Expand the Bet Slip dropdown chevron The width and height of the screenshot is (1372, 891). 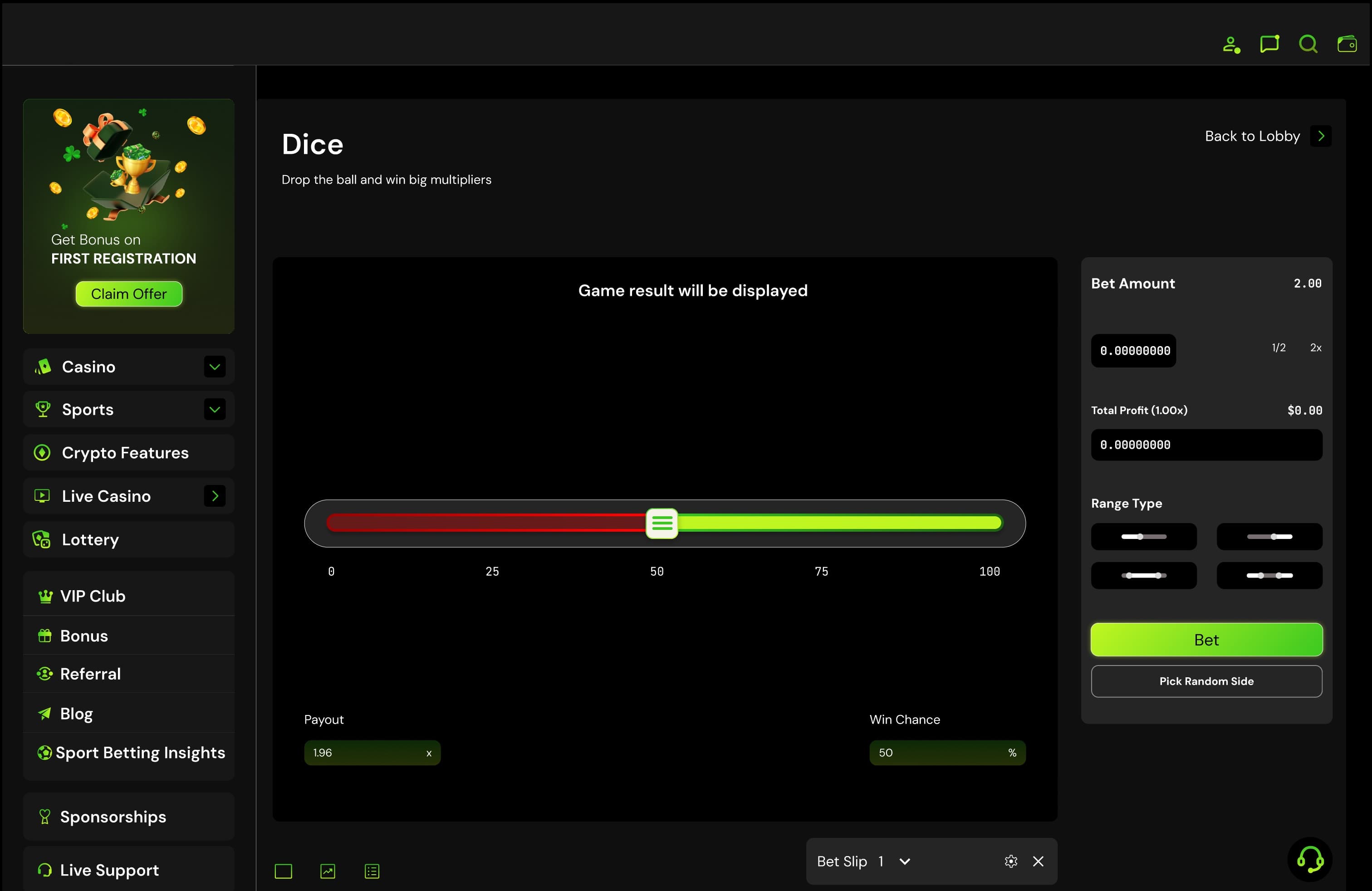pos(905,861)
